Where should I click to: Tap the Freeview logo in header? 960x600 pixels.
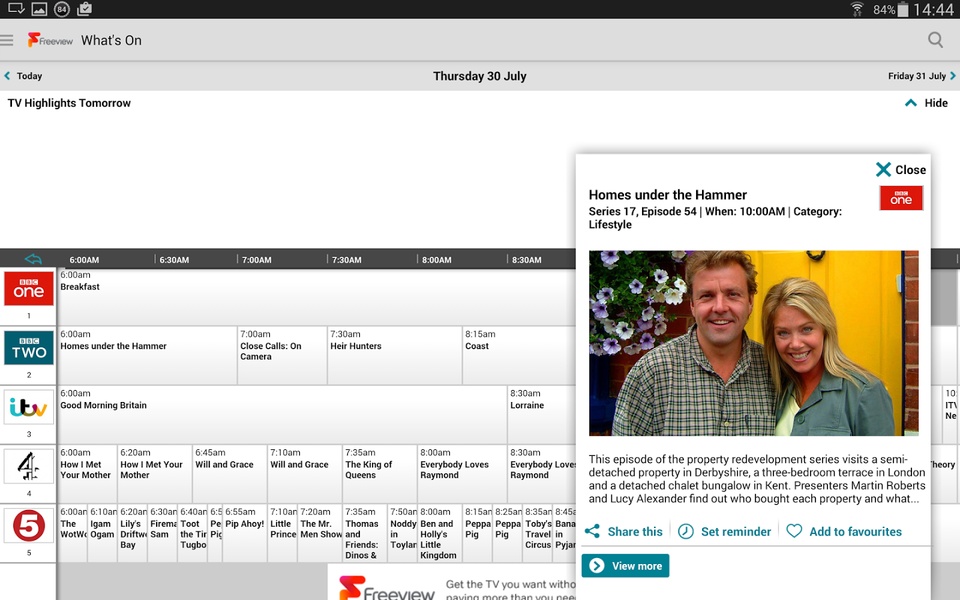50,40
